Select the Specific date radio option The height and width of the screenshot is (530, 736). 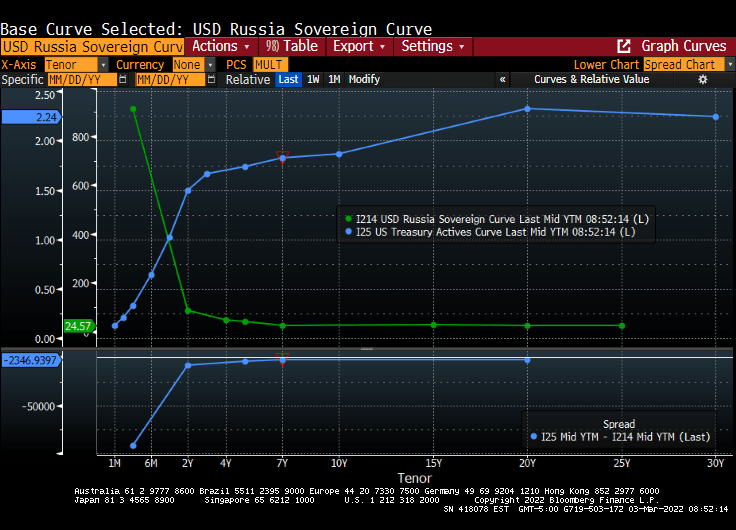point(22,79)
